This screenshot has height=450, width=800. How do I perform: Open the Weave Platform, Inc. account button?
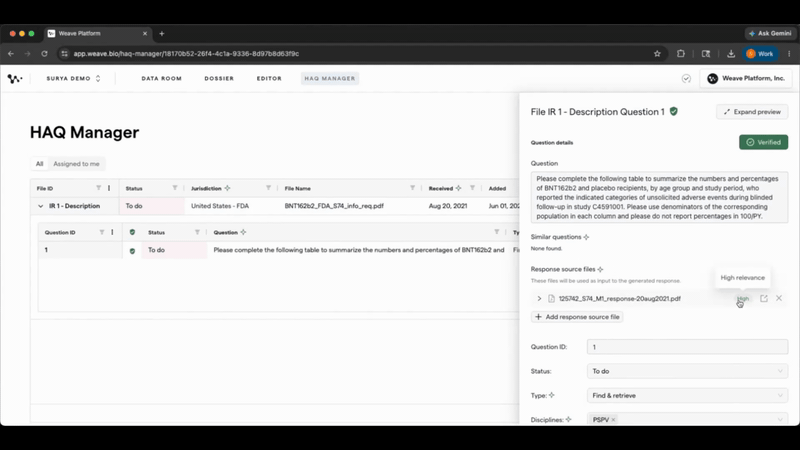click(x=746, y=79)
